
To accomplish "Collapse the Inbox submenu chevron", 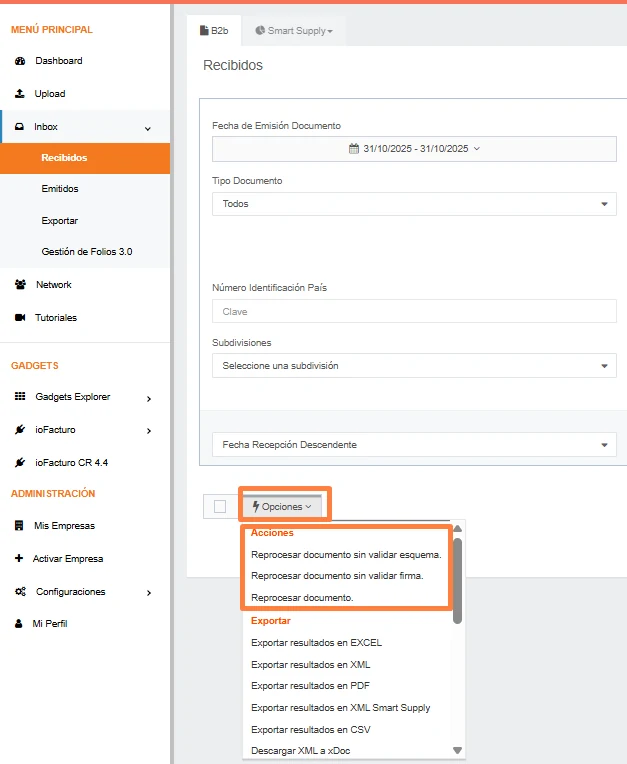I will click(x=148, y=129).
